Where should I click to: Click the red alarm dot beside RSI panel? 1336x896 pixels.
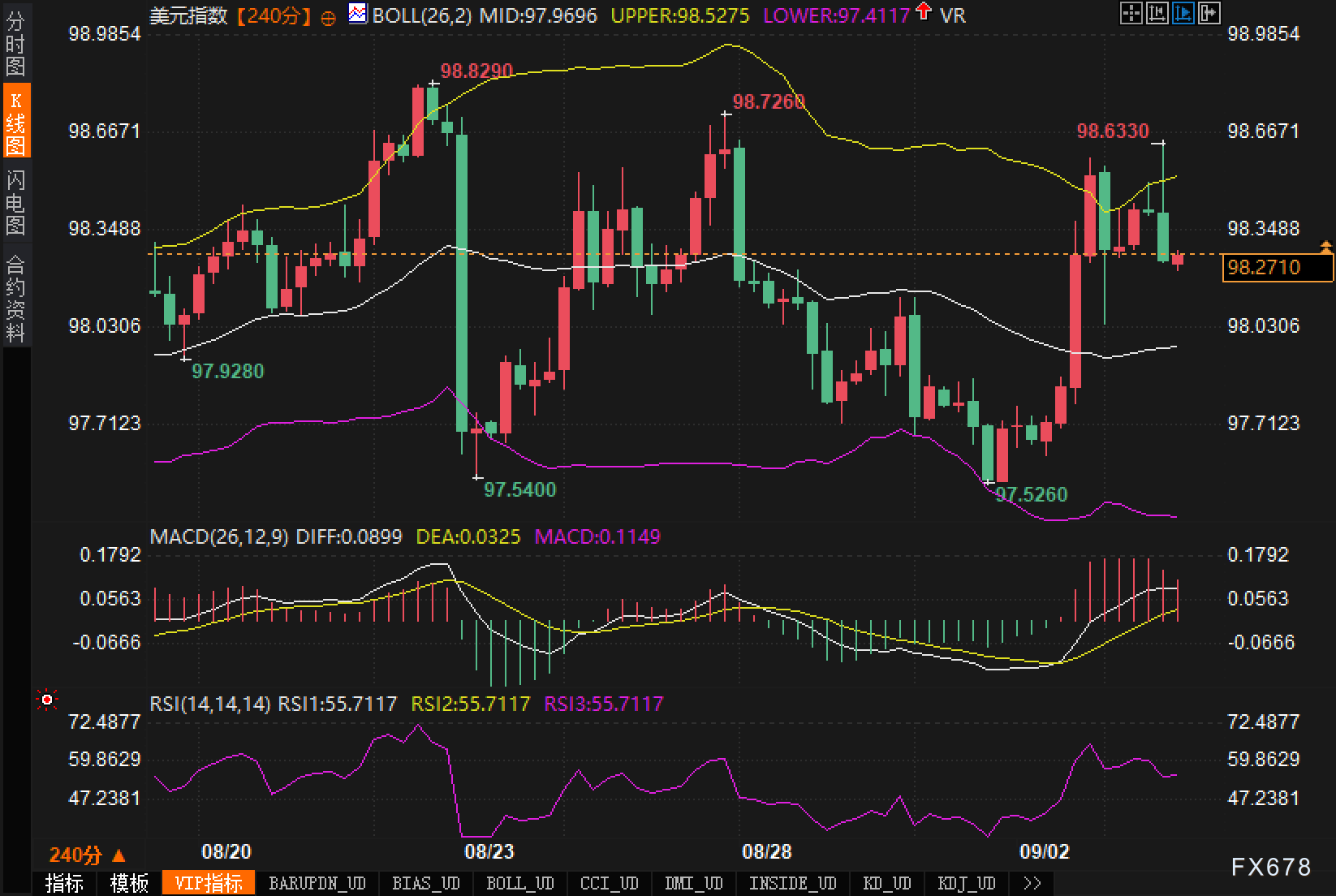click(47, 699)
